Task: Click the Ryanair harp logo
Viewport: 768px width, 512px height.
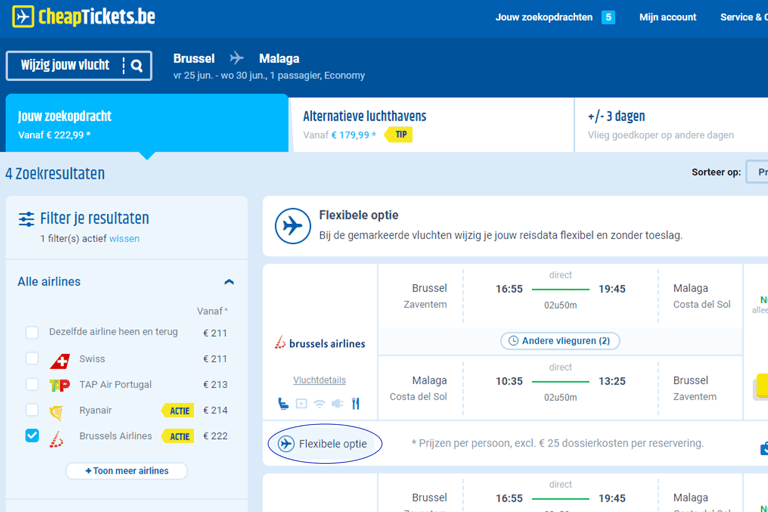Action: click(57, 412)
